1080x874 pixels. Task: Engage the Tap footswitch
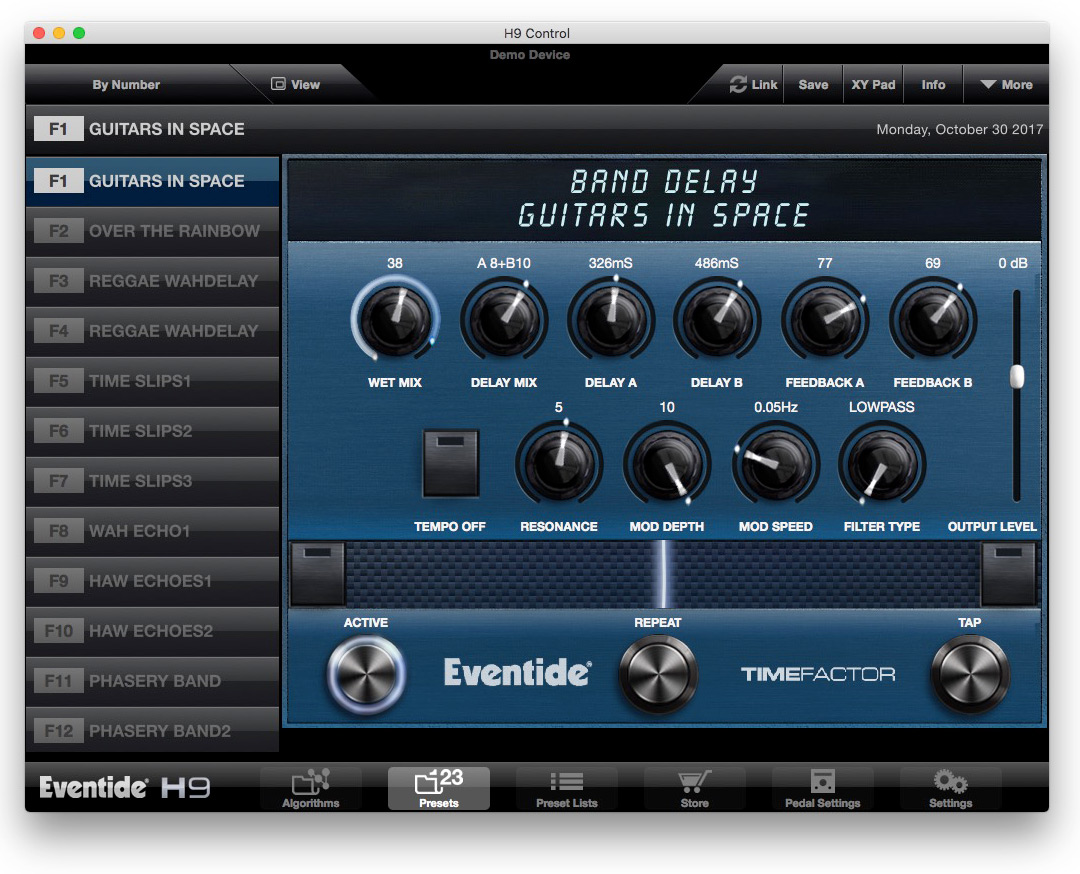[x=969, y=674]
